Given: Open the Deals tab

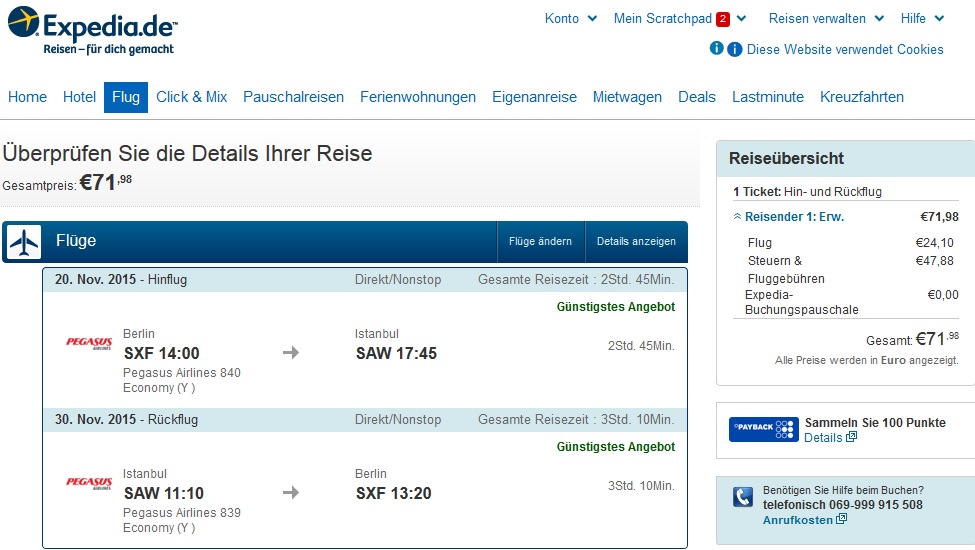Looking at the screenshot, I should pos(697,97).
